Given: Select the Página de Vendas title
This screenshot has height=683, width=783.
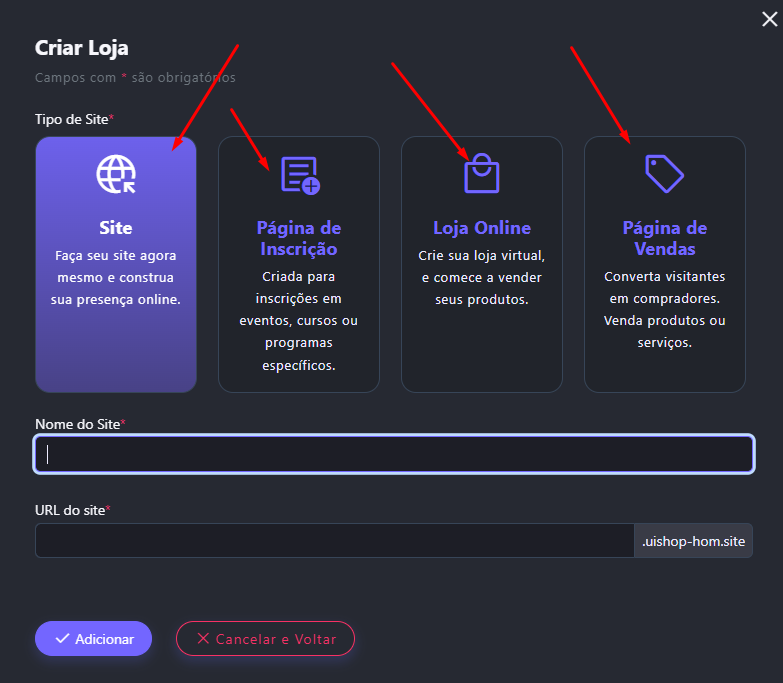Looking at the screenshot, I should [665, 238].
